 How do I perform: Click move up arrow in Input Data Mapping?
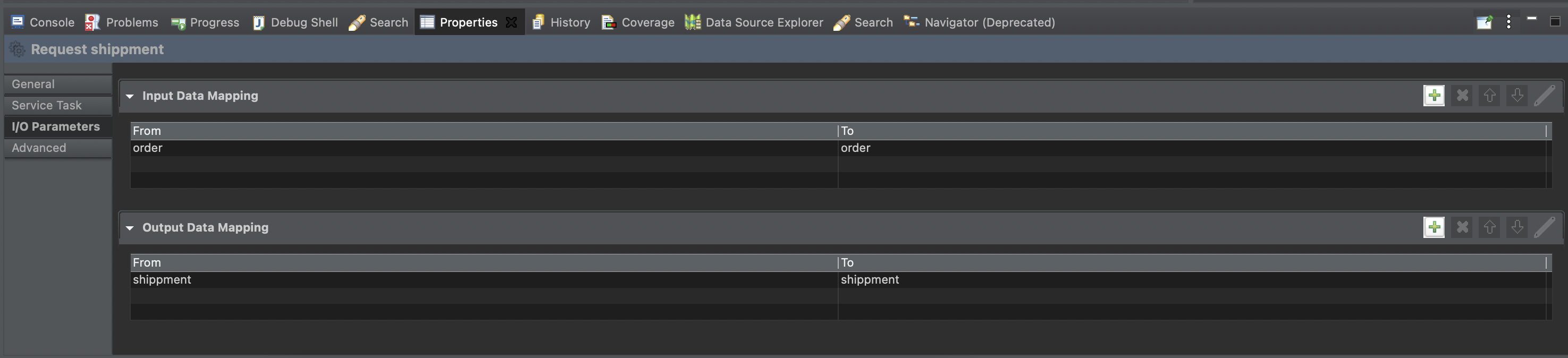tap(1489, 96)
